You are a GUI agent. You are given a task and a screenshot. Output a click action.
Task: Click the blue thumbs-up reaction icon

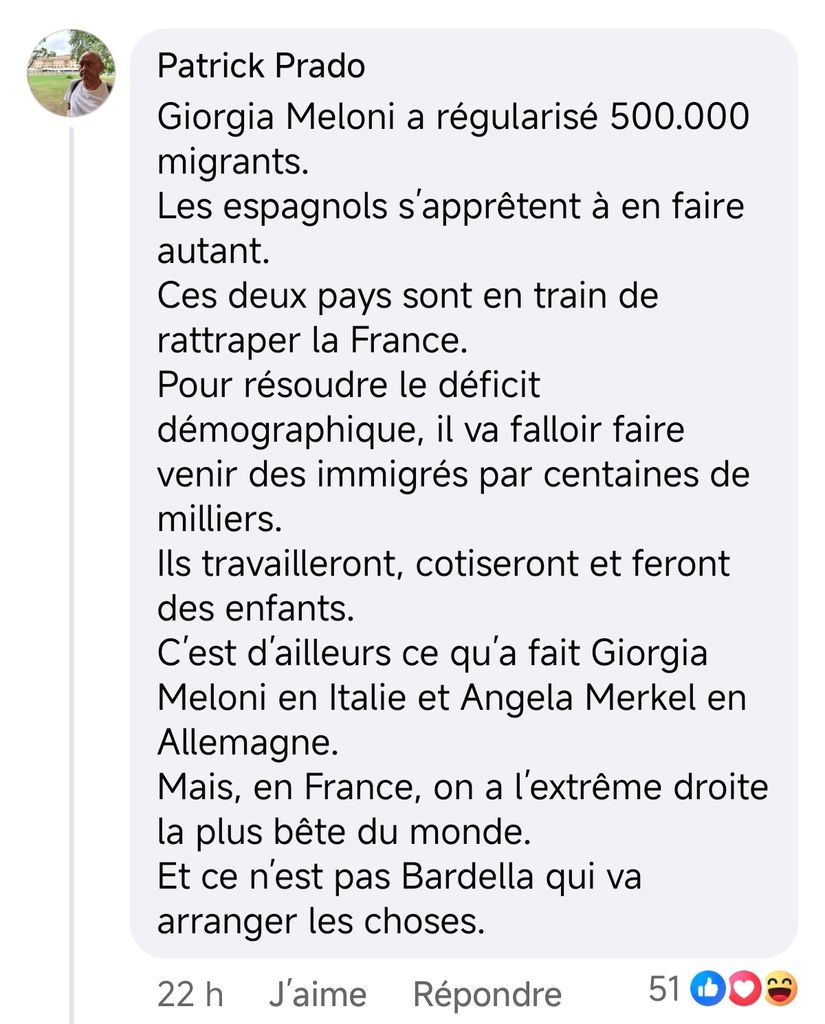coord(708,989)
